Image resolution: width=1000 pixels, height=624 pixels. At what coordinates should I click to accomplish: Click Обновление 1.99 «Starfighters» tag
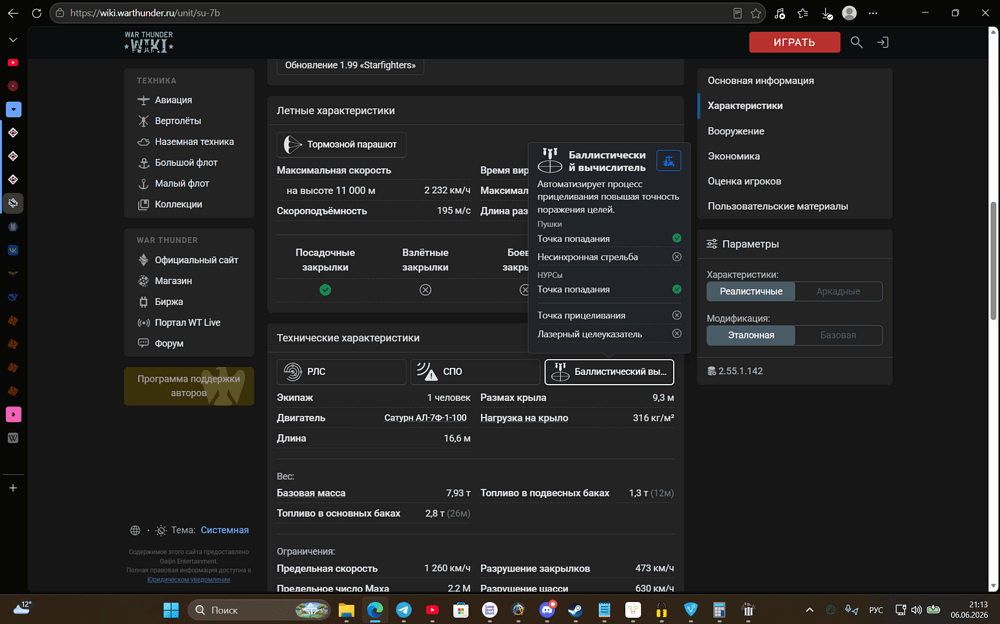point(350,65)
